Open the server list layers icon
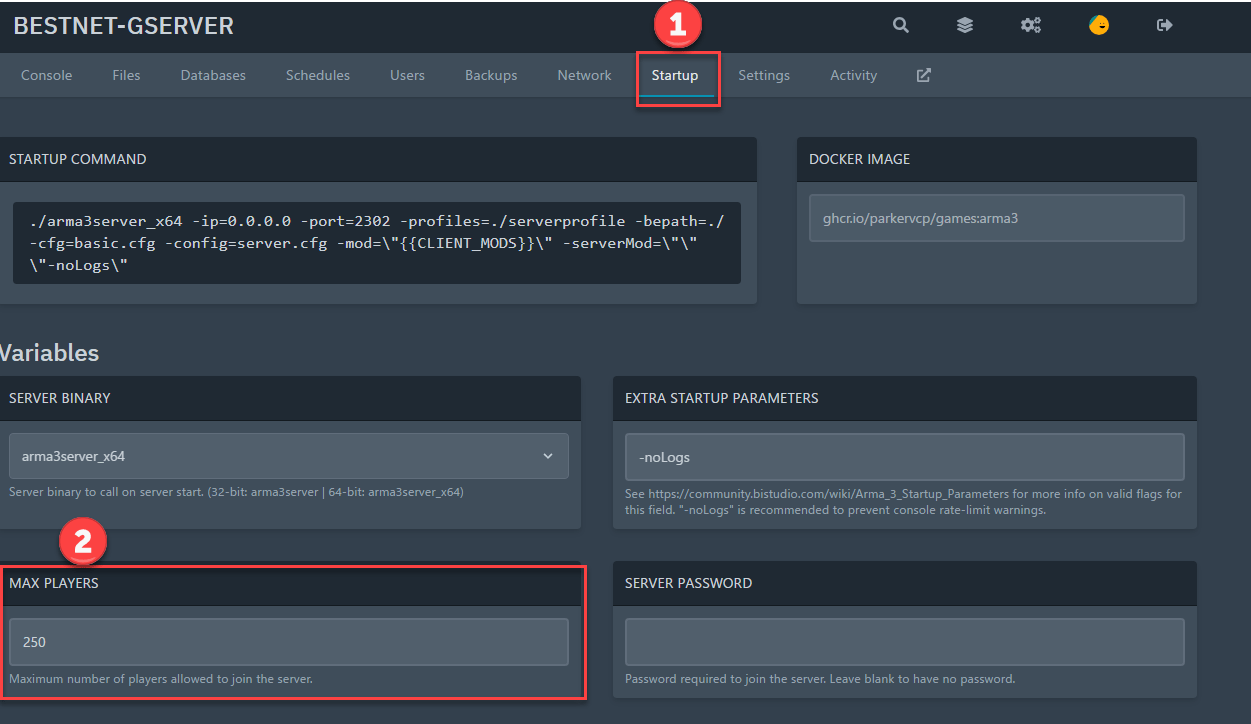 coord(965,26)
